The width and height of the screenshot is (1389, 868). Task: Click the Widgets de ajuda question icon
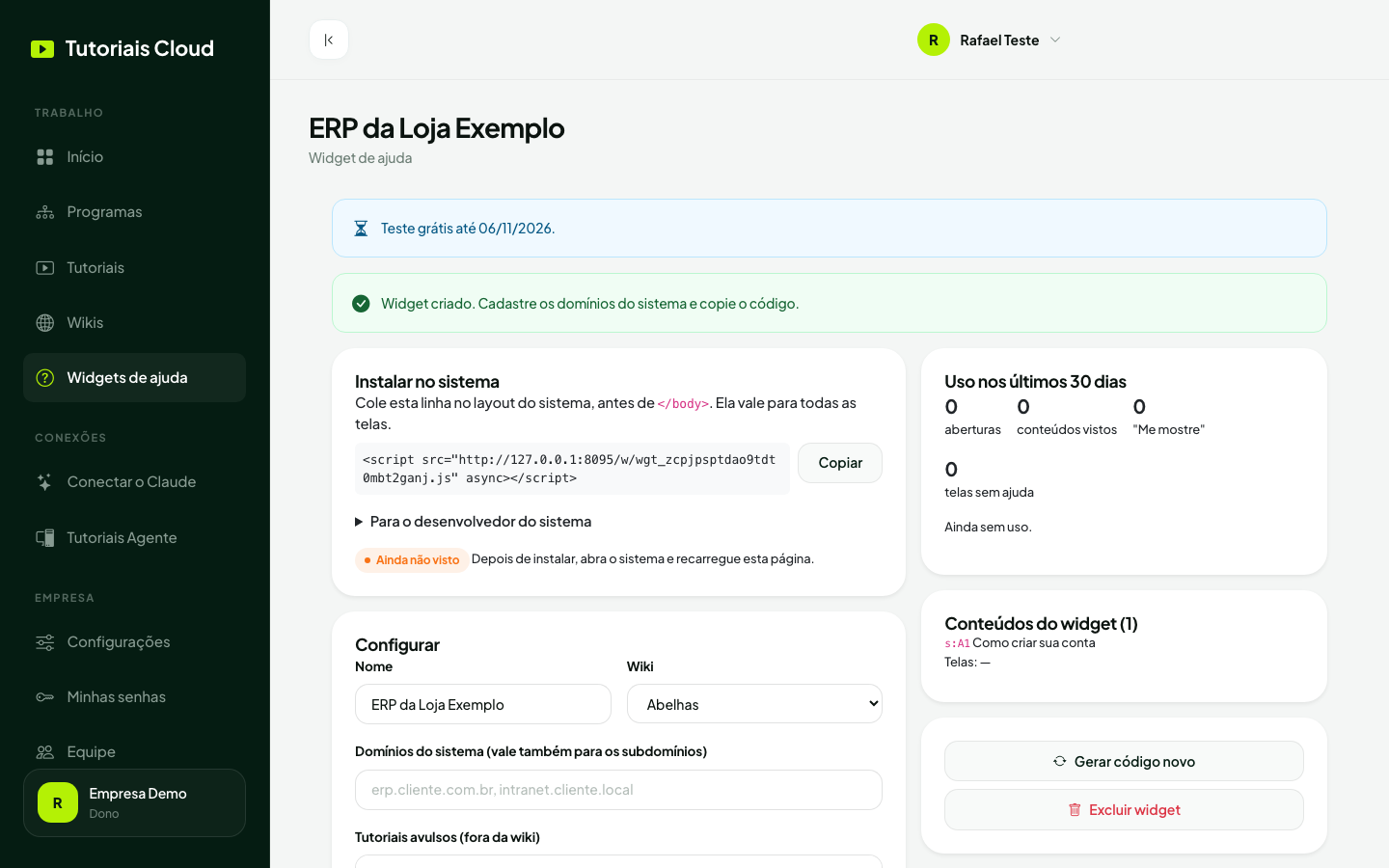(45, 378)
